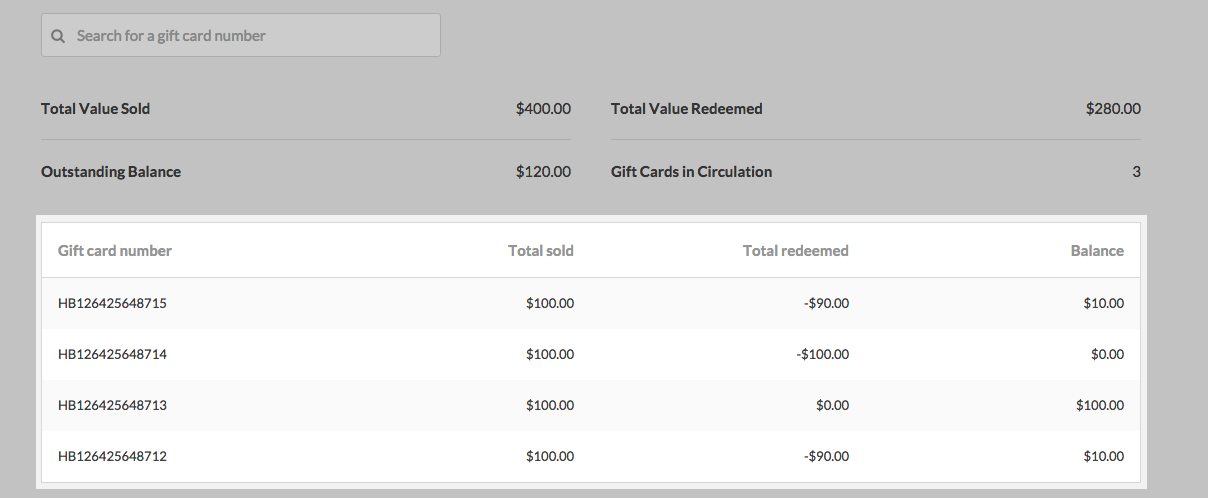Select the -$100.00 redeemed cell
Image resolution: width=1208 pixels, height=498 pixels.
(x=821, y=354)
